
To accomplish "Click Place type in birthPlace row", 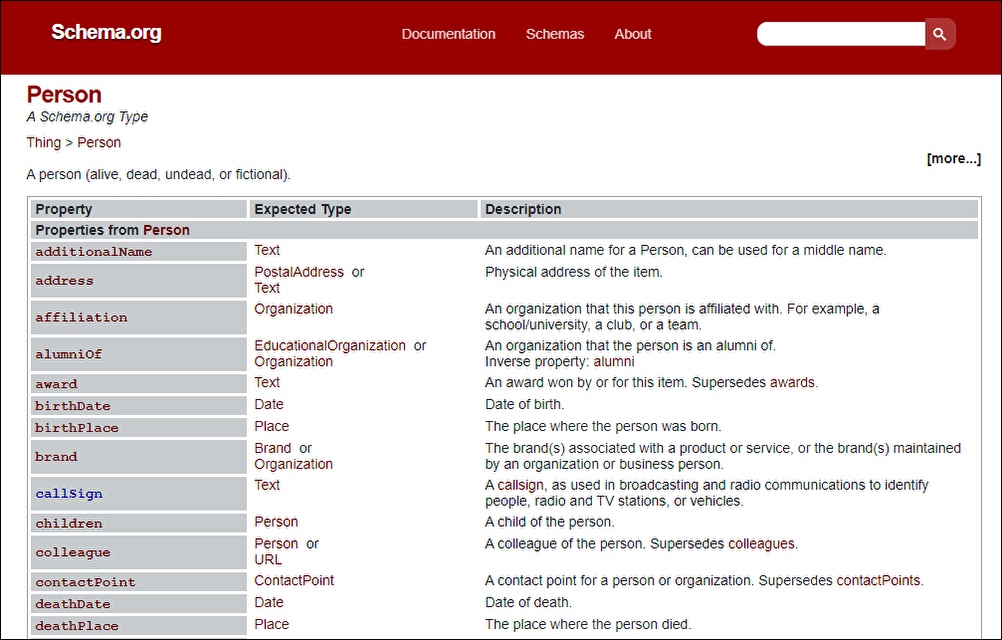I will pyautogui.click(x=272, y=427).
